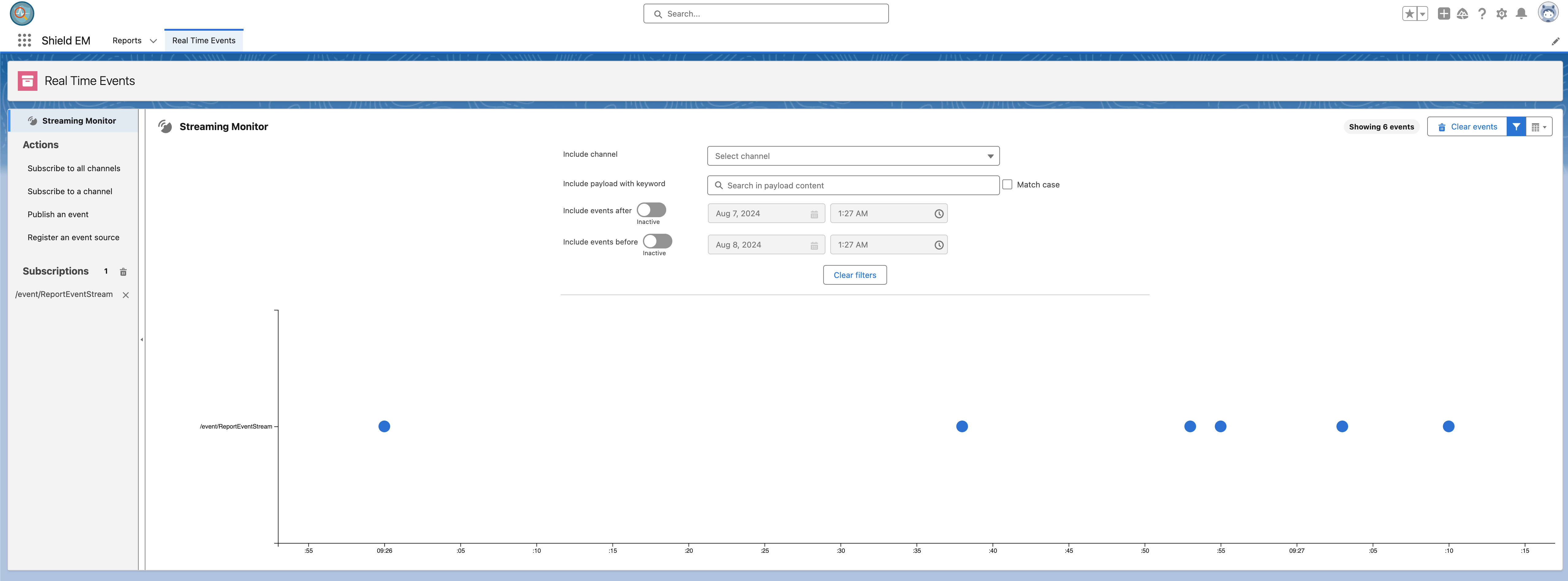Click the help question mark icon
1568x581 pixels.
coord(1482,13)
